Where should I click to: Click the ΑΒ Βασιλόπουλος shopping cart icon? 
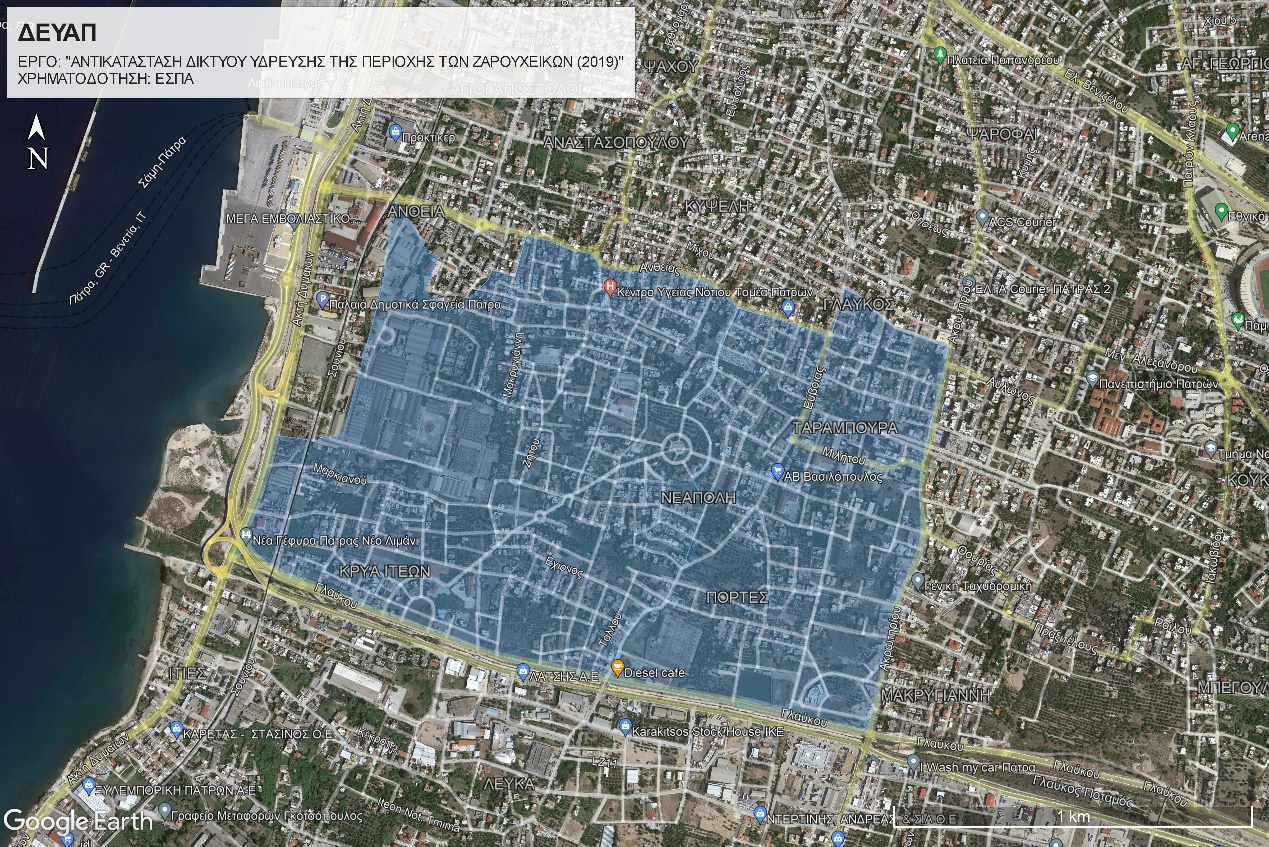[x=778, y=472]
